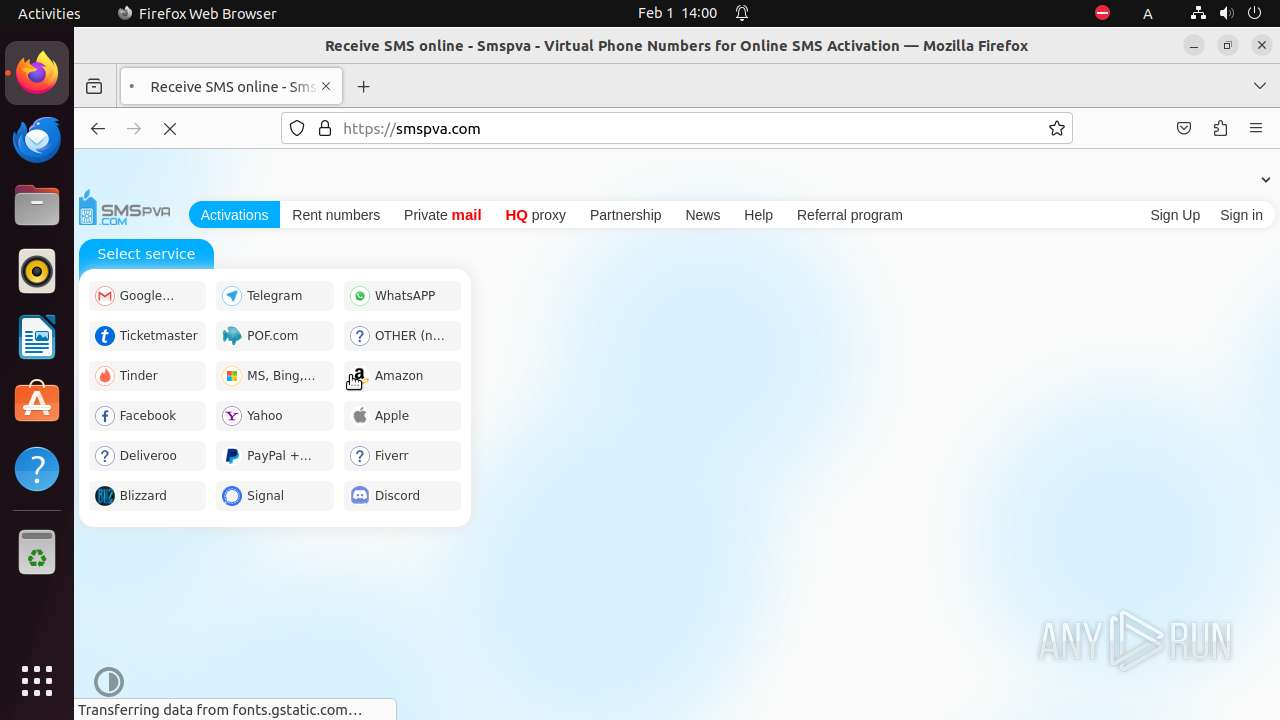This screenshot has width=1280, height=720.
Task: Click the Blizzard logo icon
Action: point(105,496)
